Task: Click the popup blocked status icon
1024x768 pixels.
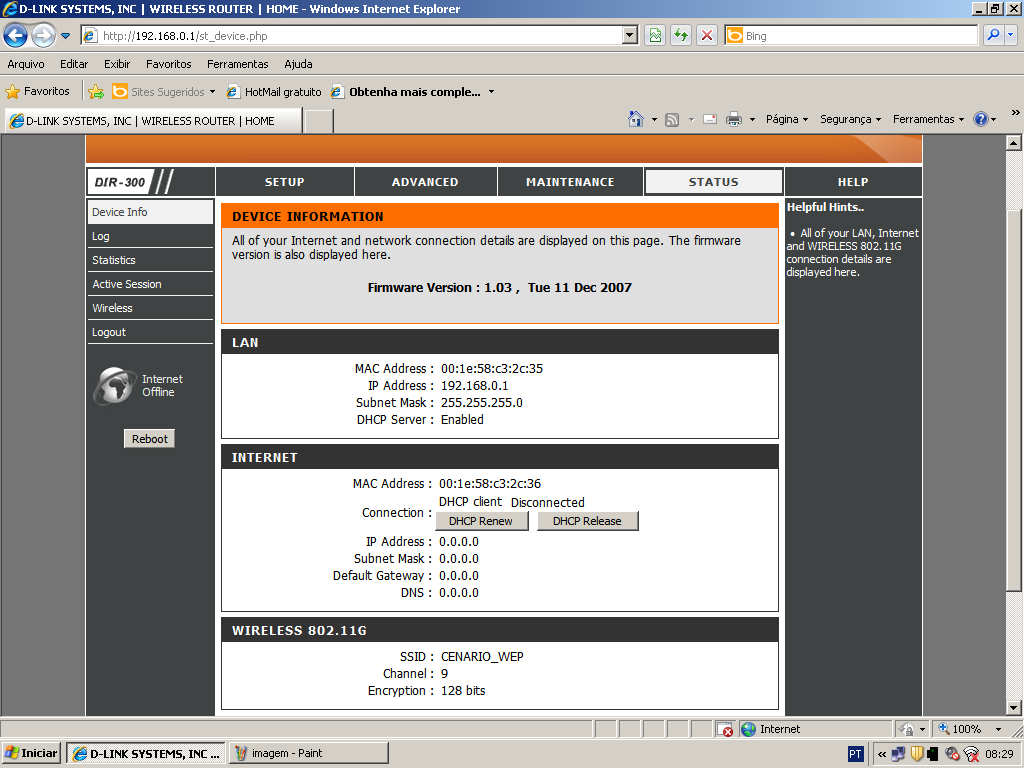Action: pyautogui.click(x=724, y=729)
